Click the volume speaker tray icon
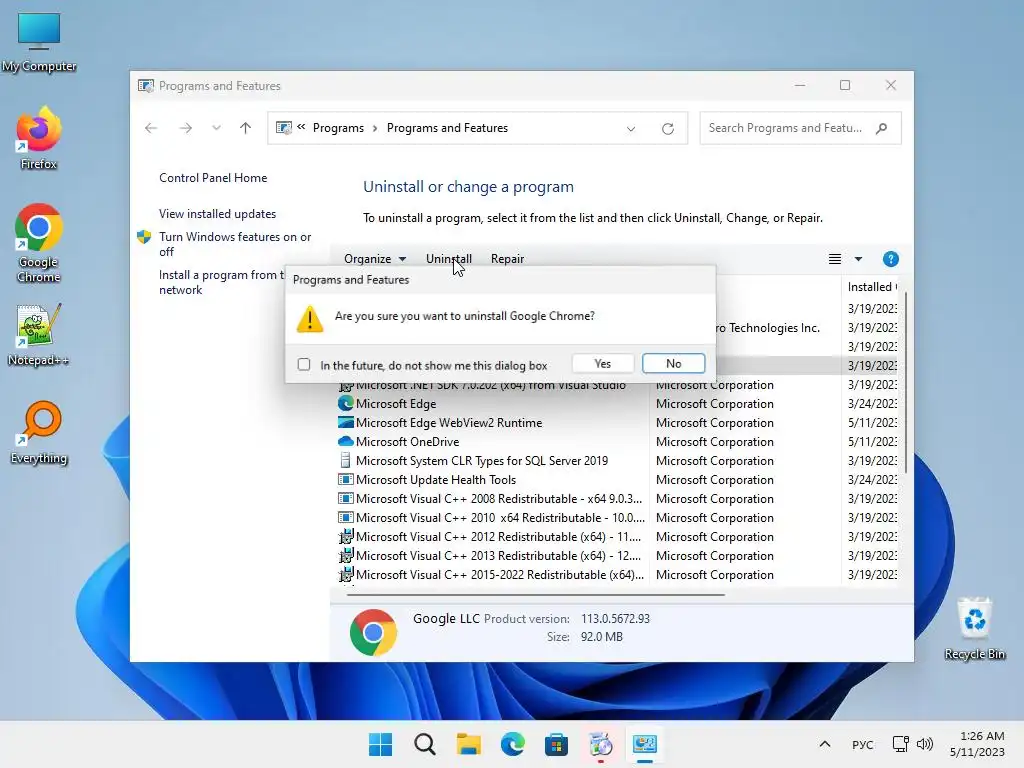This screenshot has height=768, width=1024. (925, 744)
